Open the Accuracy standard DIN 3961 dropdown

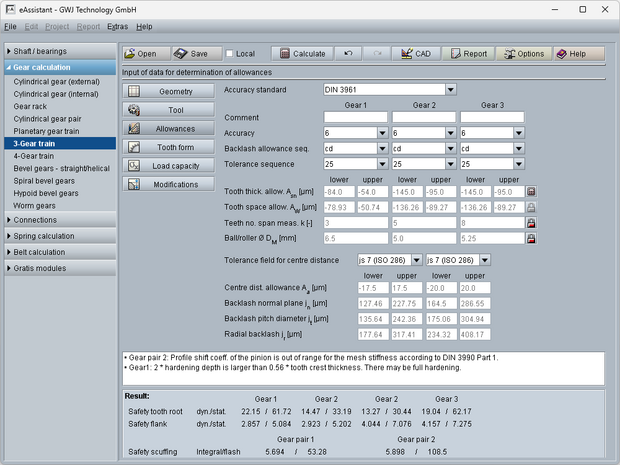coord(450,89)
